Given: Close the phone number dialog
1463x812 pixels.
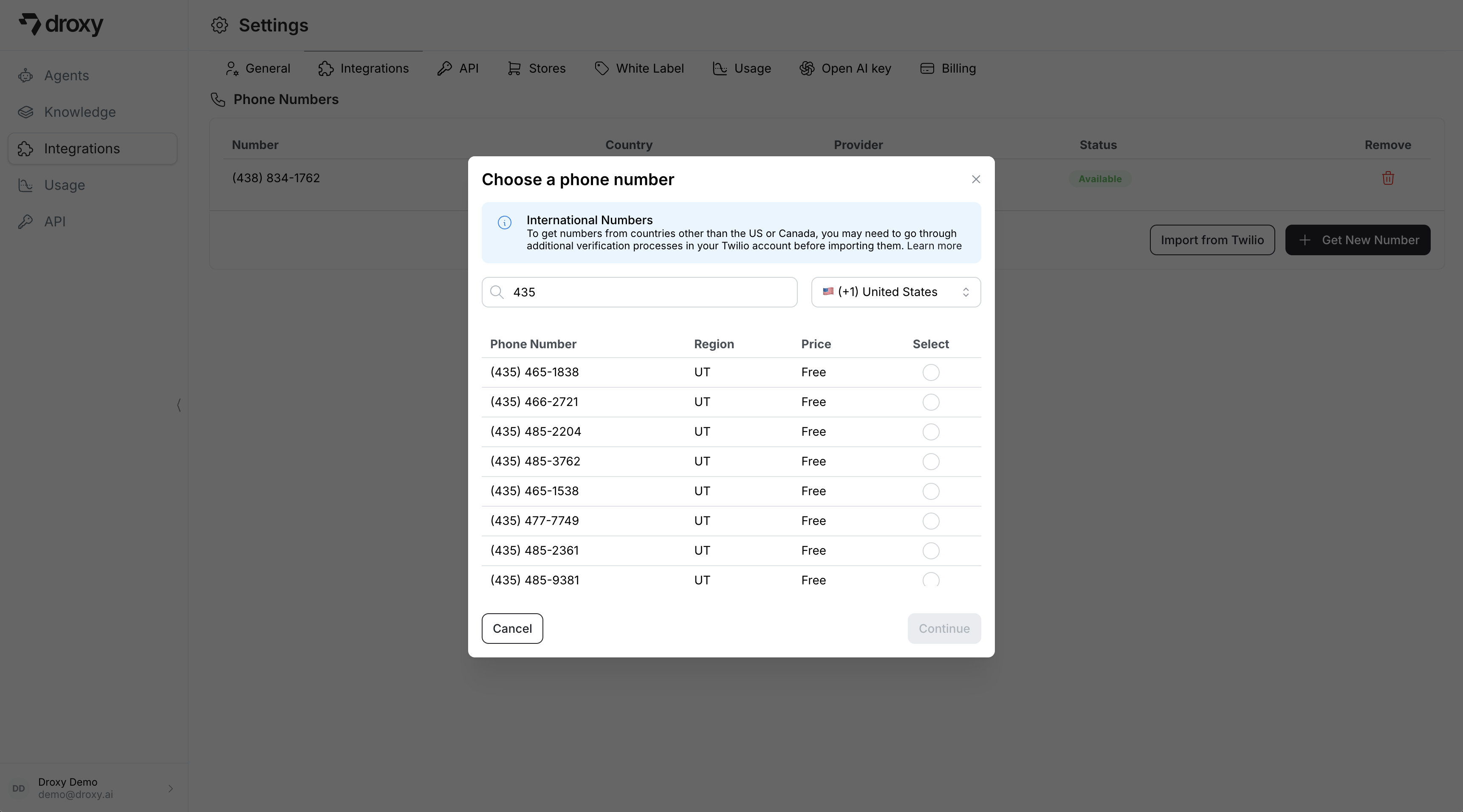Looking at the screenshot, I should pos(976,180).
